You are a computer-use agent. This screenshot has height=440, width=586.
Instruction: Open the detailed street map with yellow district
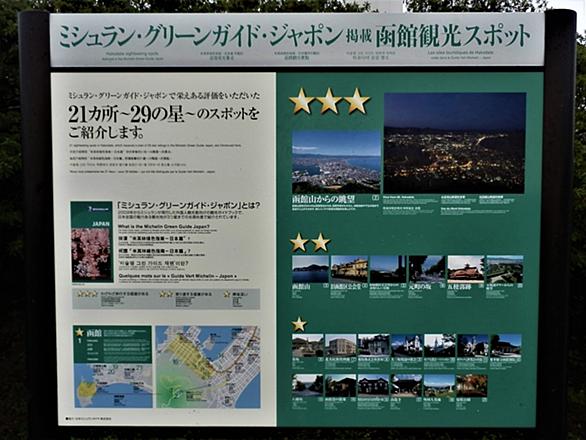pos(208,367)
